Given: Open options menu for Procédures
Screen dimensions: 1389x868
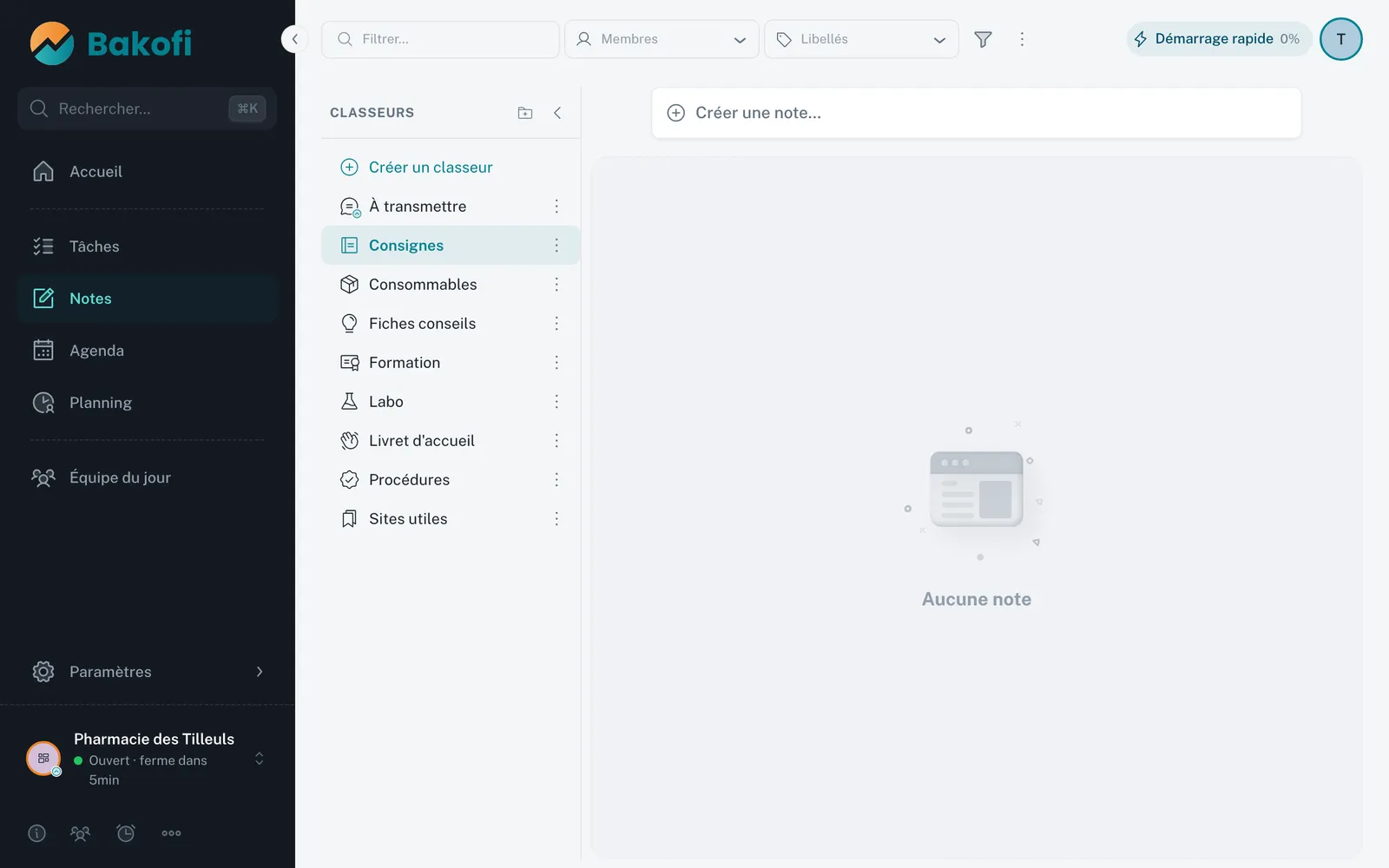Looking at the screenshot, I should click(x=556, y=480).
